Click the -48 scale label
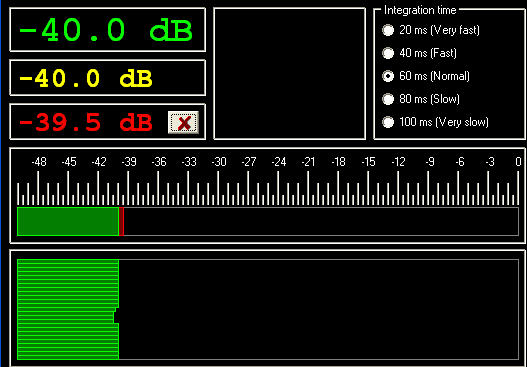Viewport: 527px width, 367px height. point(39,162)
